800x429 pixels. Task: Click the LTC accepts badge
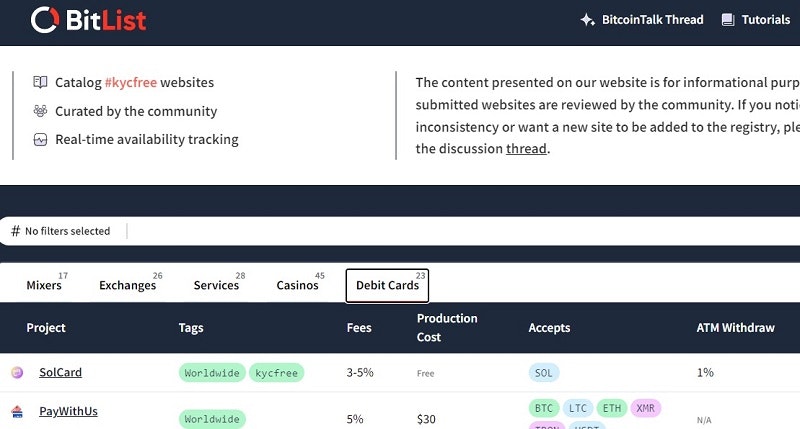(578, 408)
